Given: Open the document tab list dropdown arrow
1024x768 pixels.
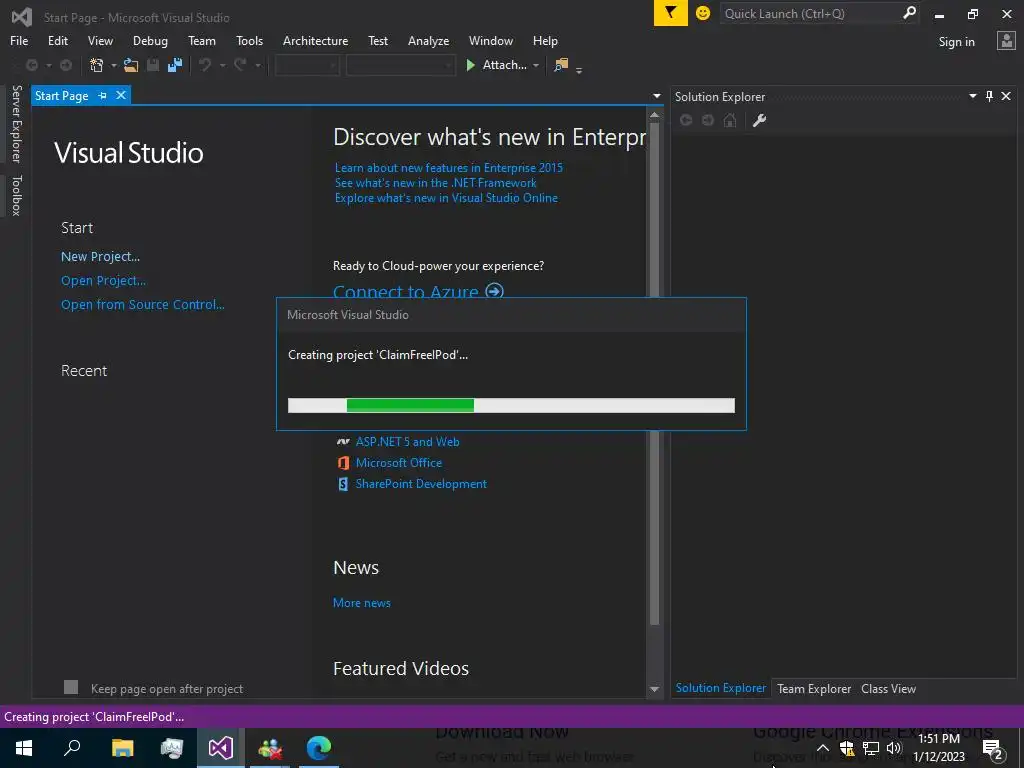Looking at the screenshot, I should point(656,96).
